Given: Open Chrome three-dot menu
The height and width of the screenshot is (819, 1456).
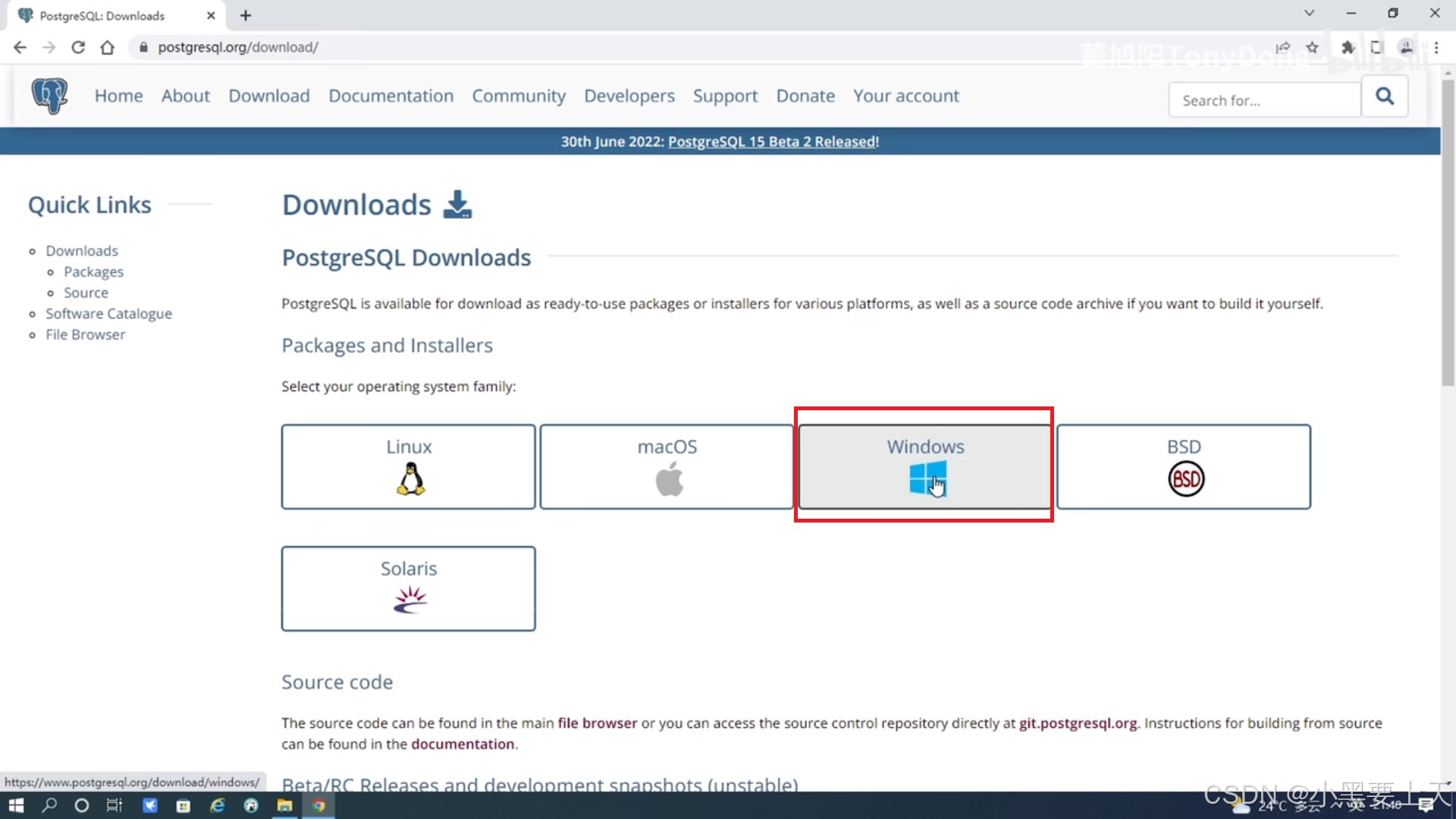Looking at the screenshot, I should click(x=1436, y=47).
